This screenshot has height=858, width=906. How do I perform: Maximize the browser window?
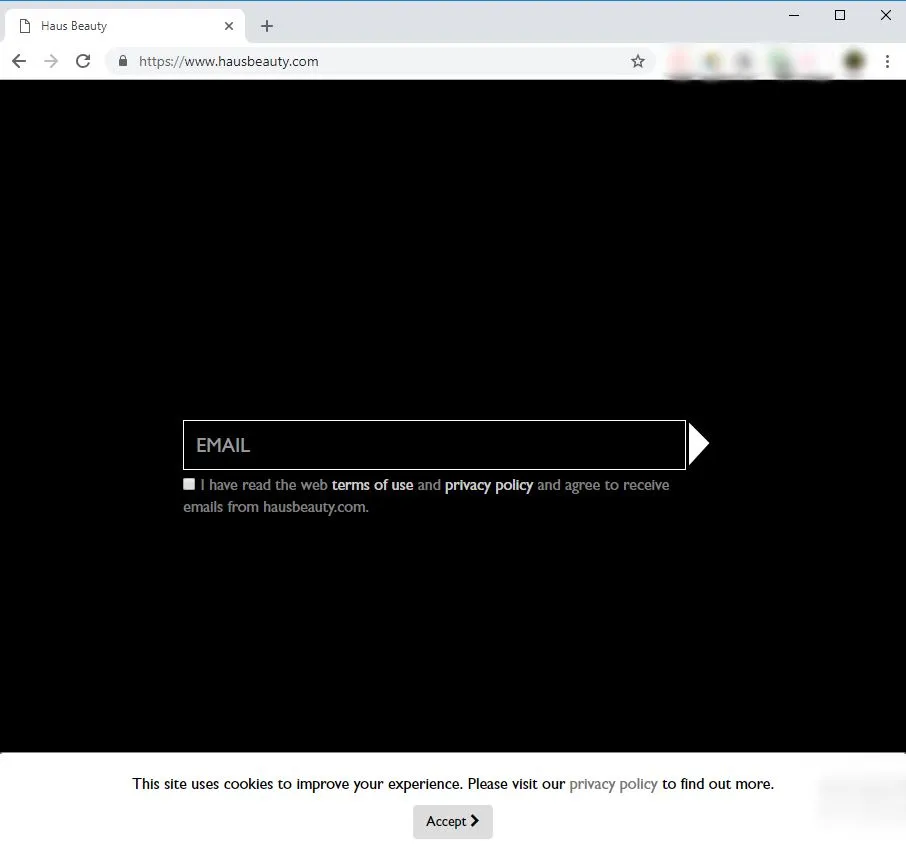[x=840, y=15]
